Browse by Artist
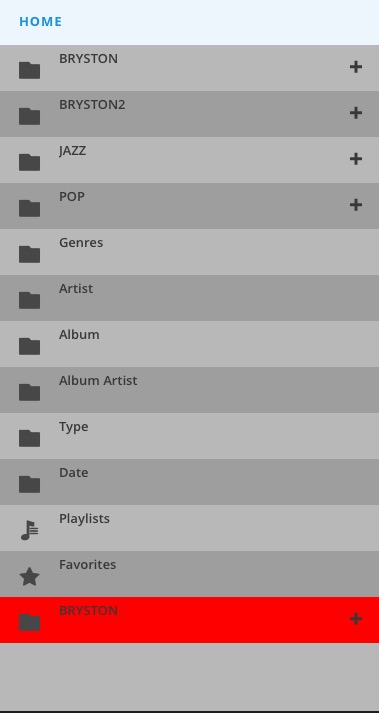This screenshot has width=379, height=713. point(189,298)
